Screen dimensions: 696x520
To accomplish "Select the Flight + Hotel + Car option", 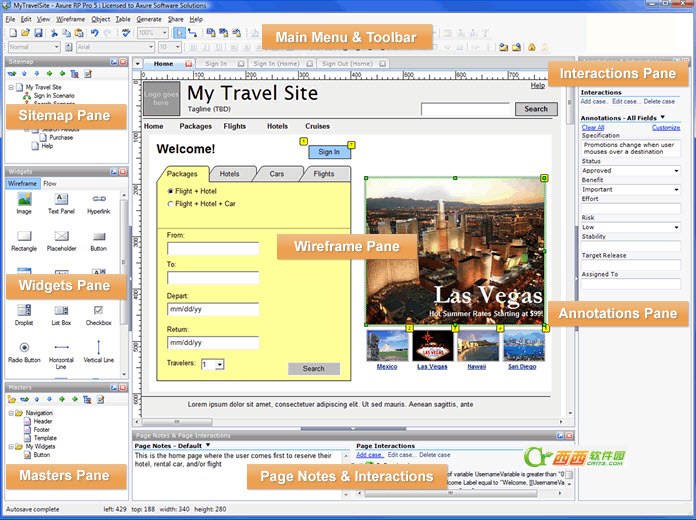I will 171,204.
